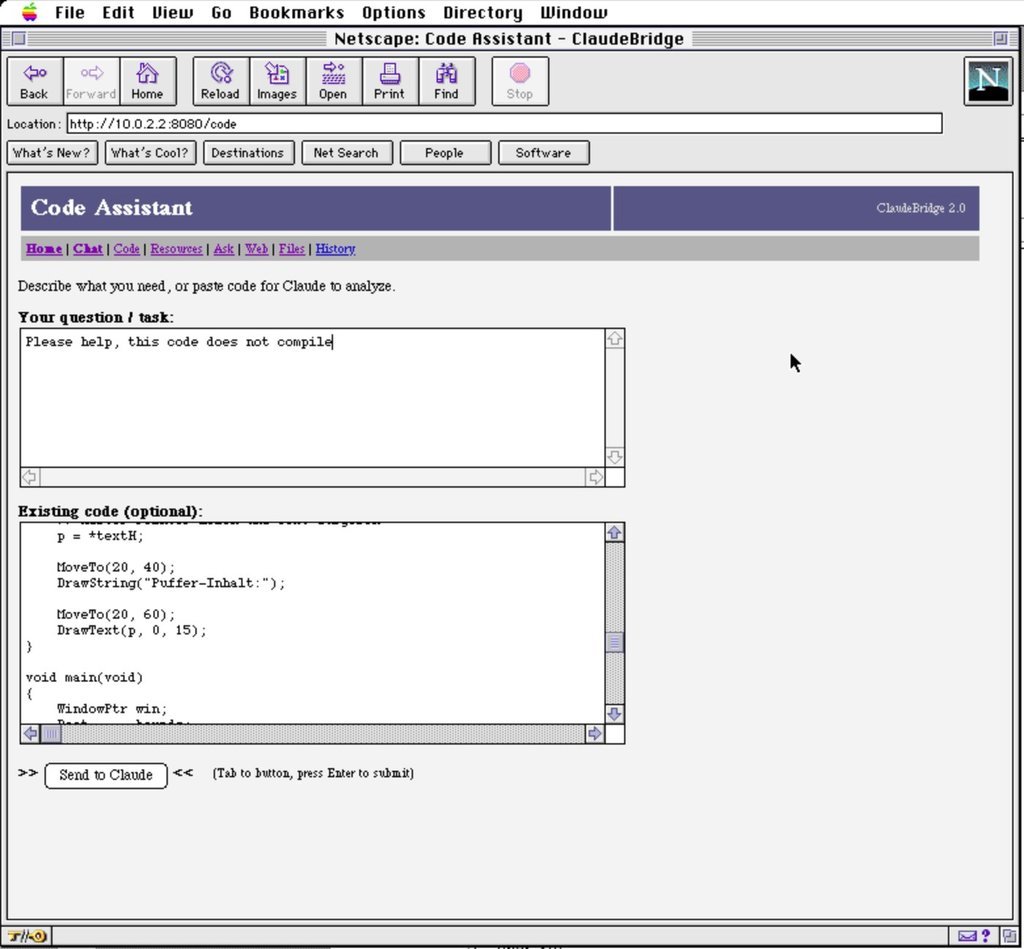Click code box scroll down arrow
The width and height of the screenshot is (1024, 949).
(615, 714)
